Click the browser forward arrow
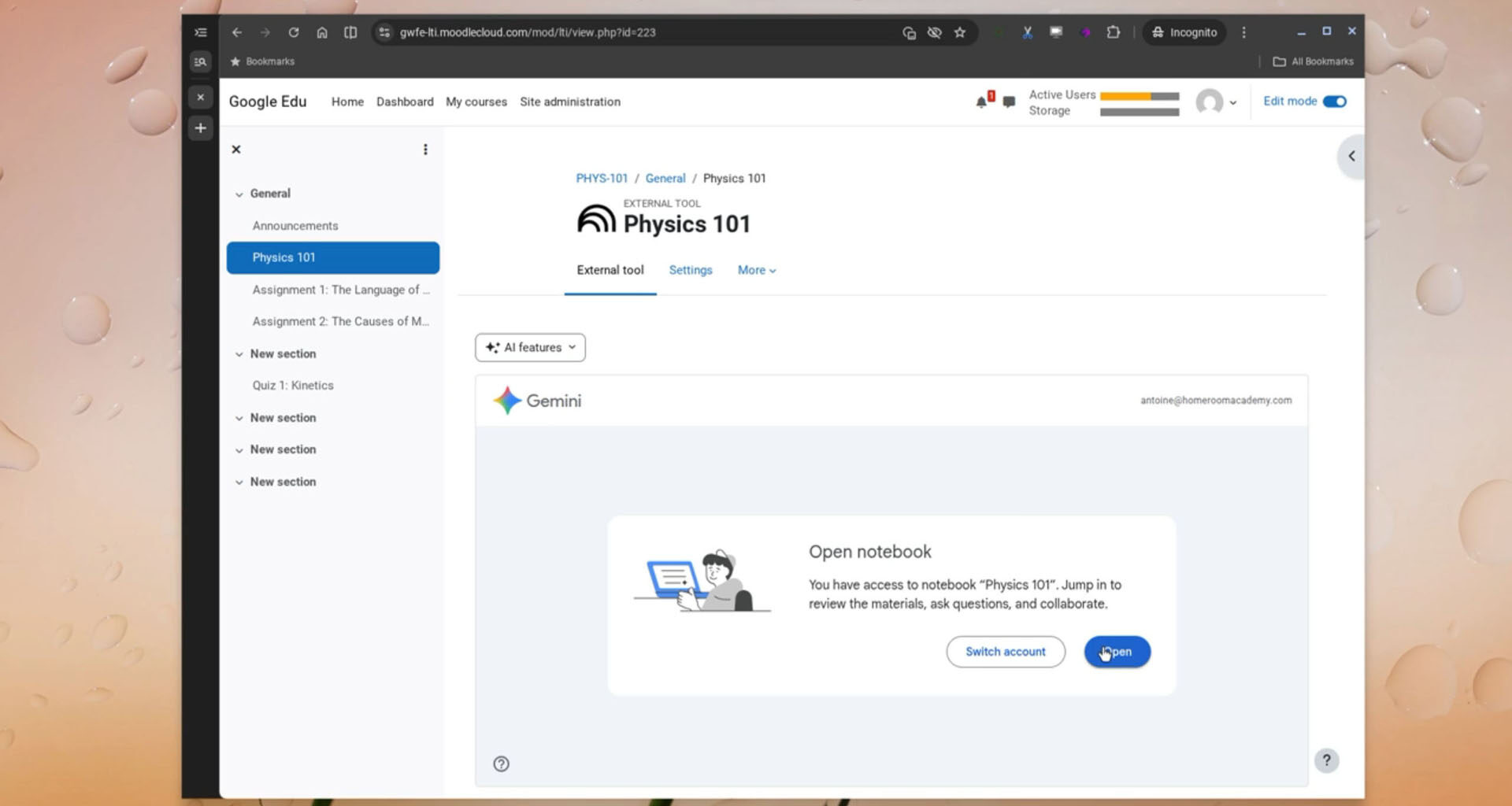The height and width of the screenshot is (806, 1512). point(265,32)
